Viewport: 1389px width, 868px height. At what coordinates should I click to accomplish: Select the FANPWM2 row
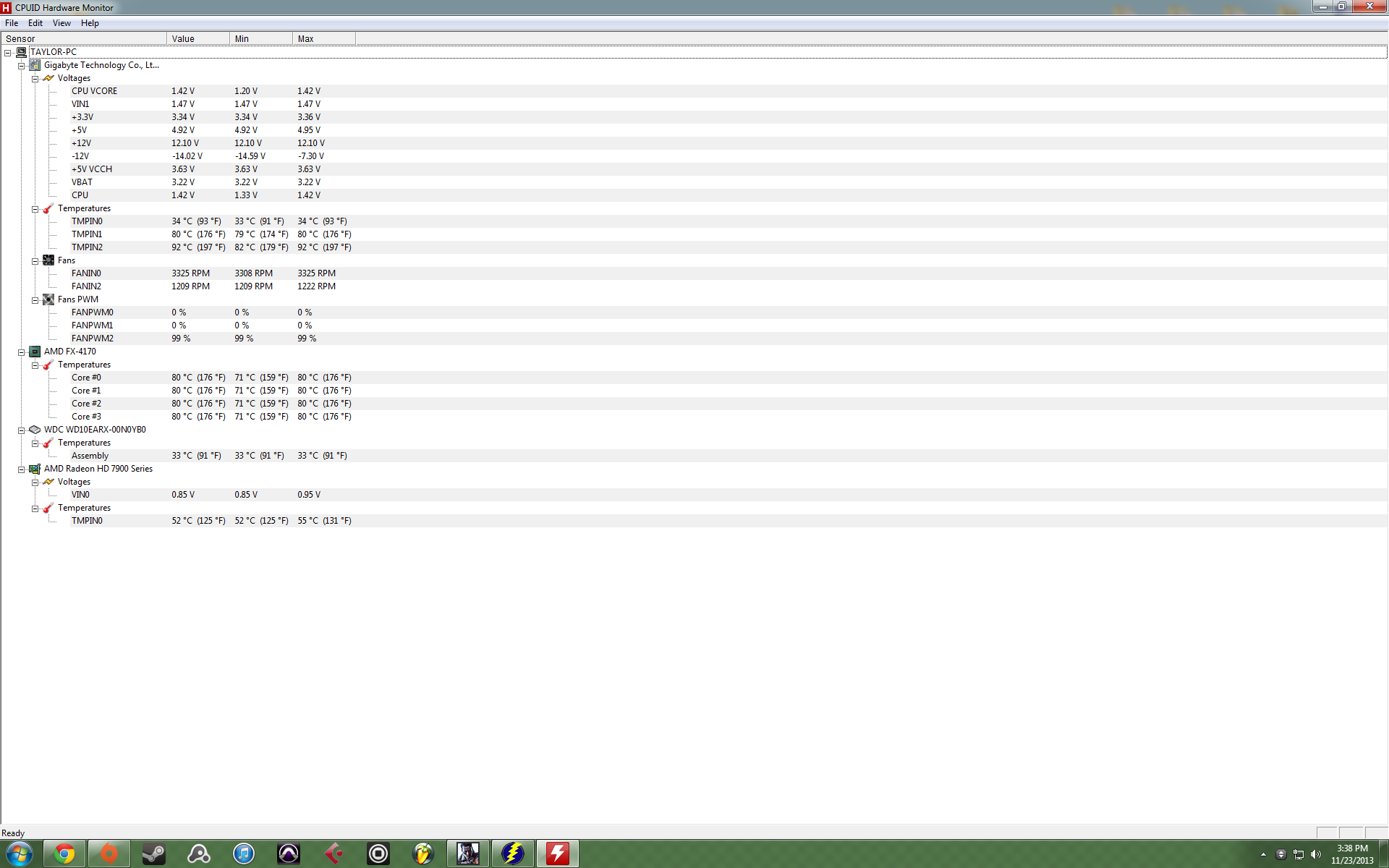coord(729,339)
